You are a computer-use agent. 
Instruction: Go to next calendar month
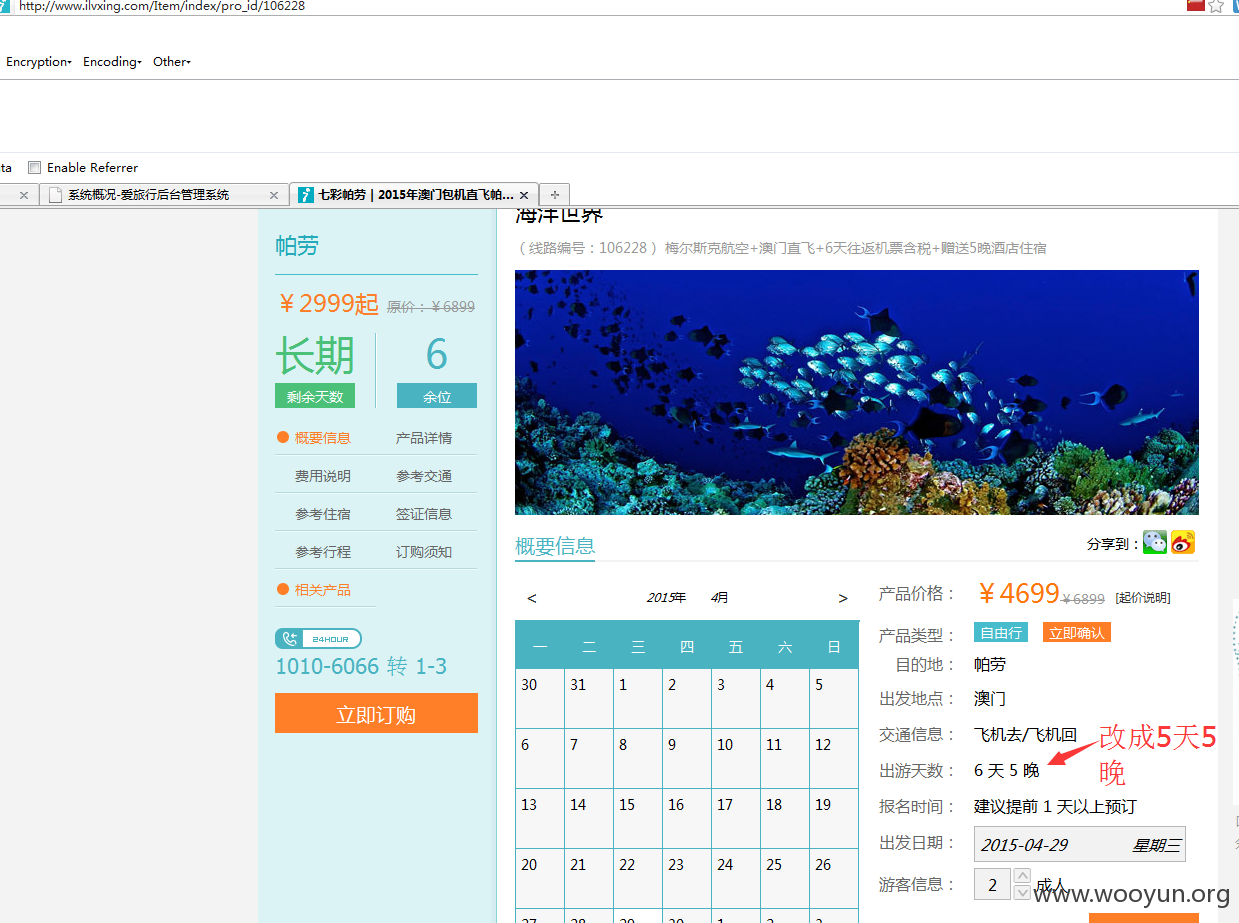click(843, 598)
